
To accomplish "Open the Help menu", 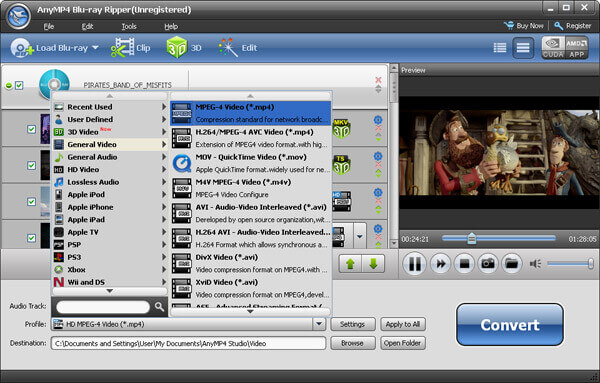I will click(171, 26).
